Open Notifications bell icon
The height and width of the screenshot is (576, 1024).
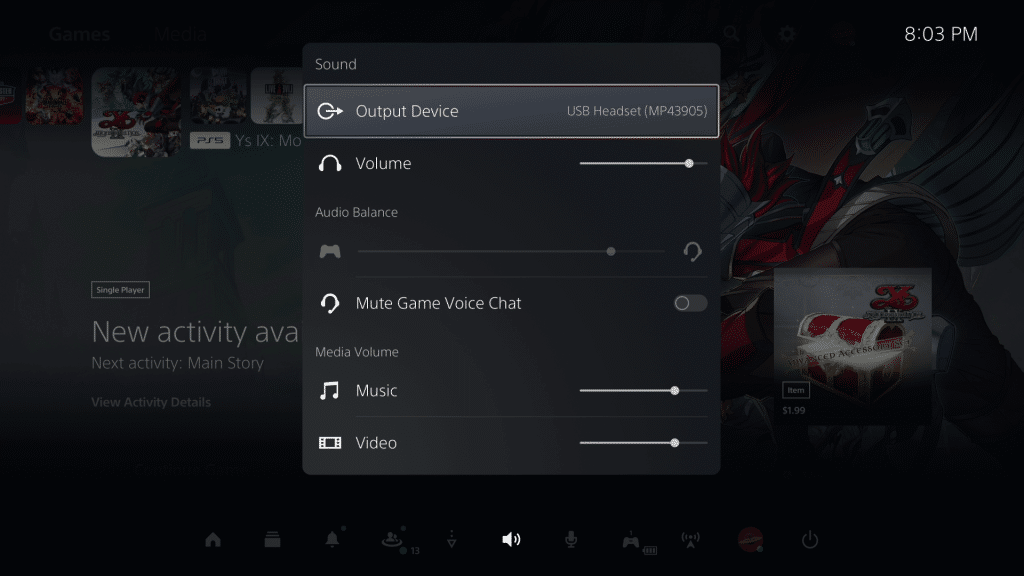coord(332,539)
